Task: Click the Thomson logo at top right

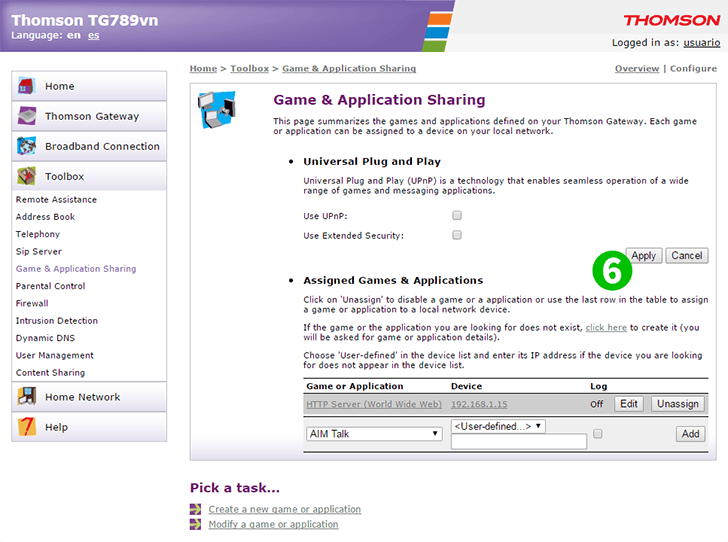Action: tap(671, 20)
